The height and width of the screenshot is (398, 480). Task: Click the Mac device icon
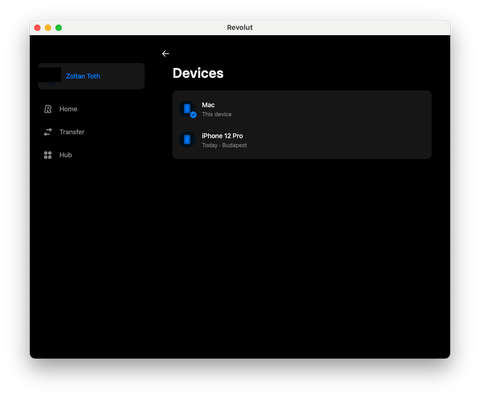[x=187, y=109]
